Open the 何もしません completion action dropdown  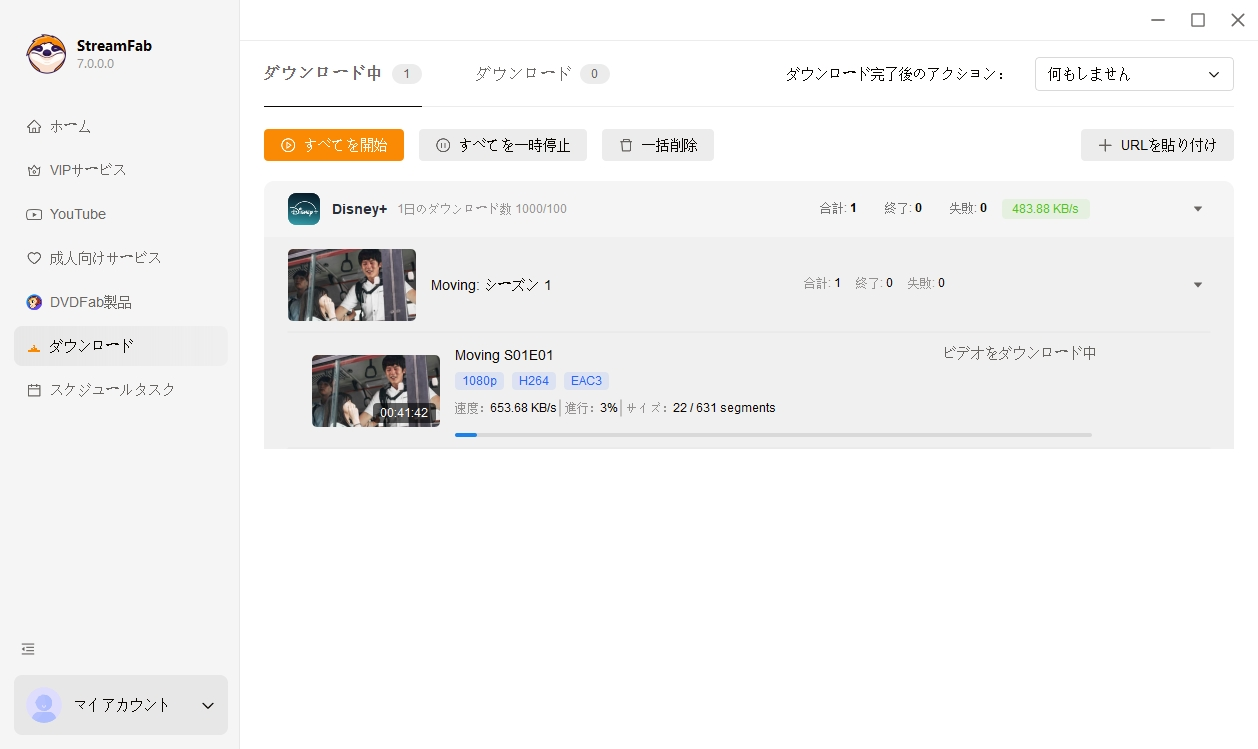coord(1134,73)
